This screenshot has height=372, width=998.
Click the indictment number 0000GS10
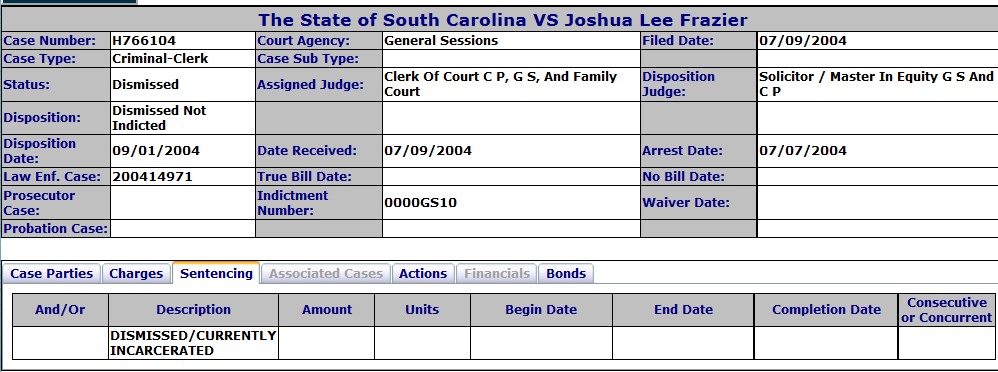[x=420, y=203]
